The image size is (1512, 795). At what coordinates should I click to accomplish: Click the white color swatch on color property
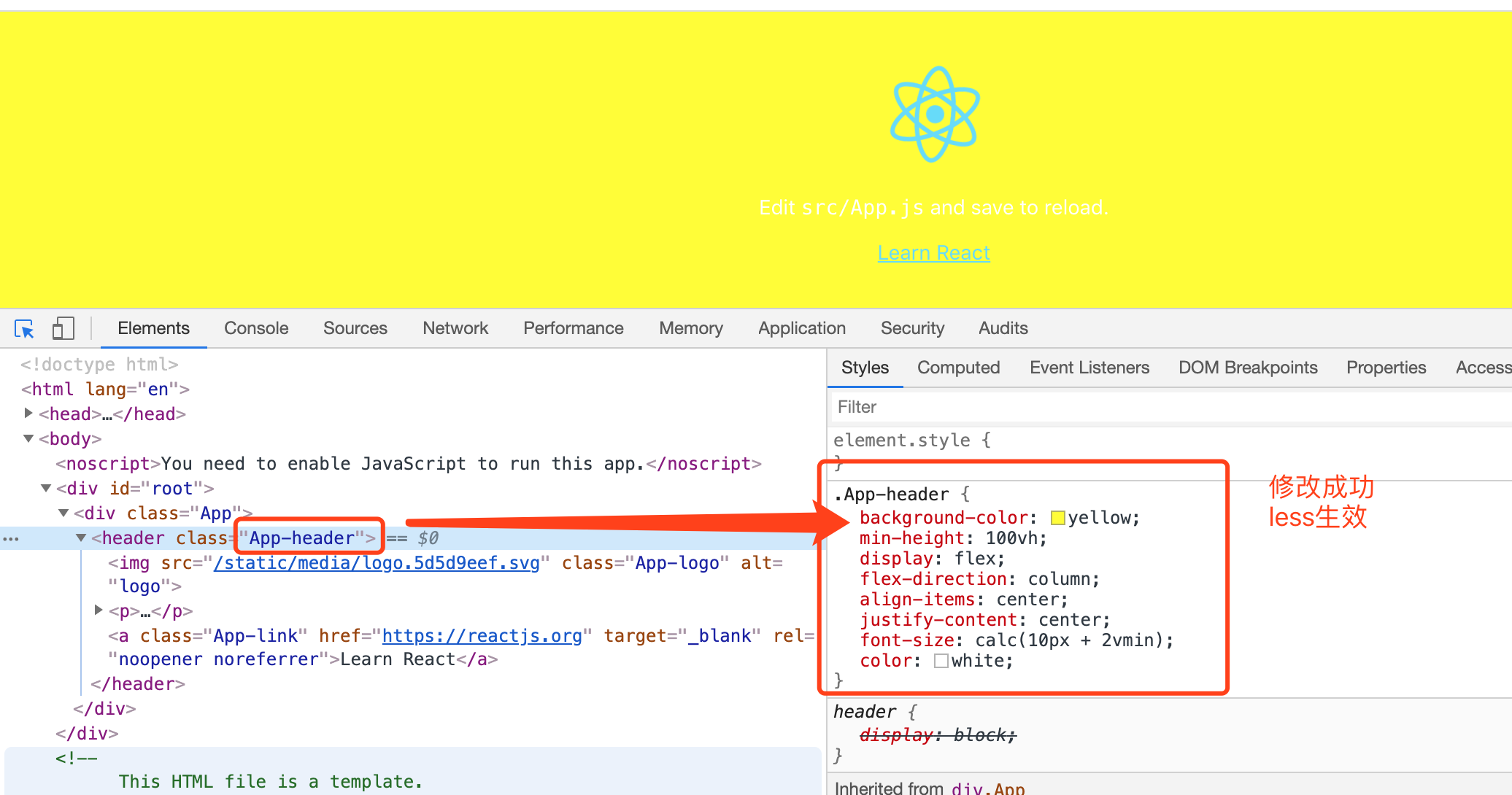(x=942, y=661)
